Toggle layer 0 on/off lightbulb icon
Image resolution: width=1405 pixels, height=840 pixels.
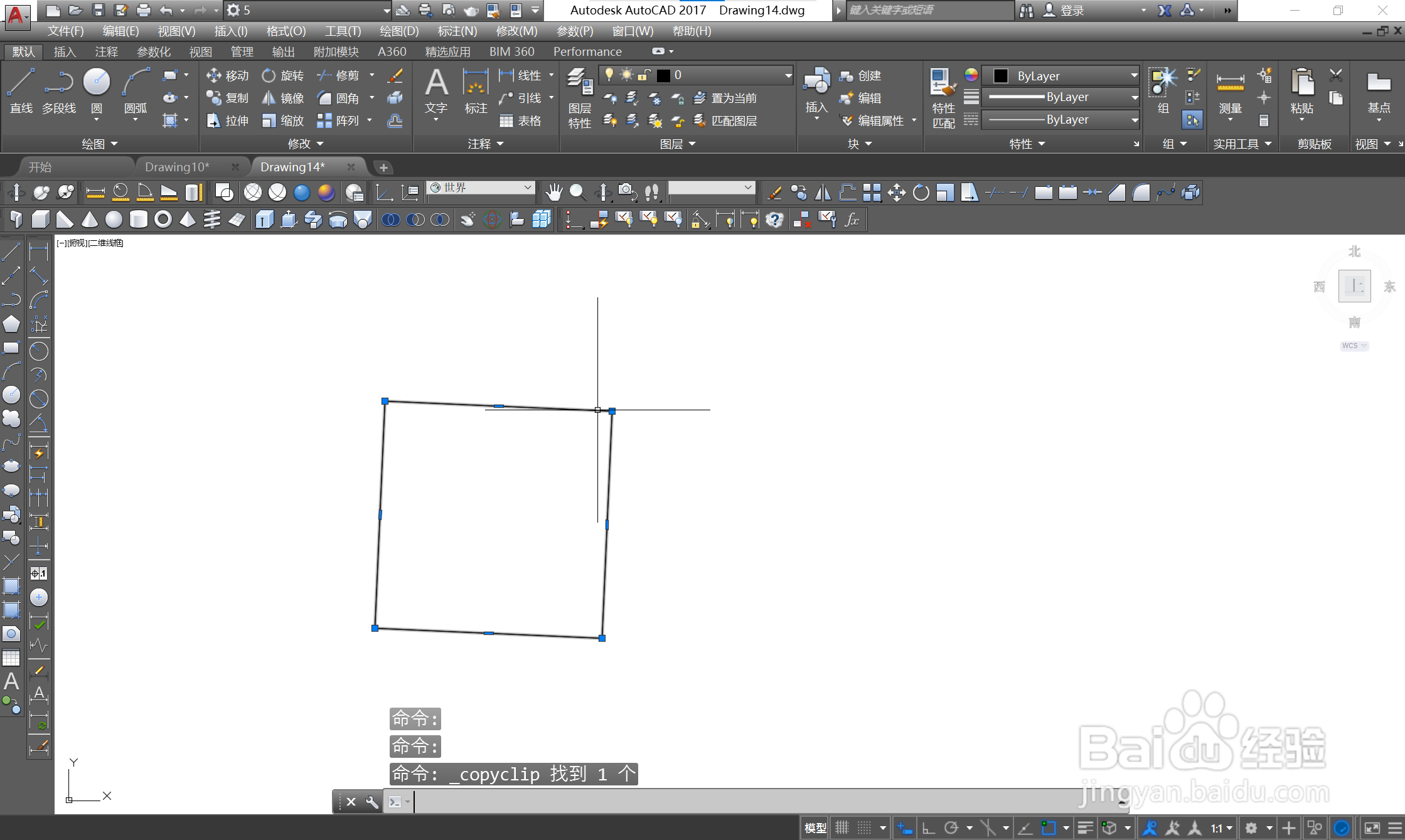tap(608, 75)
